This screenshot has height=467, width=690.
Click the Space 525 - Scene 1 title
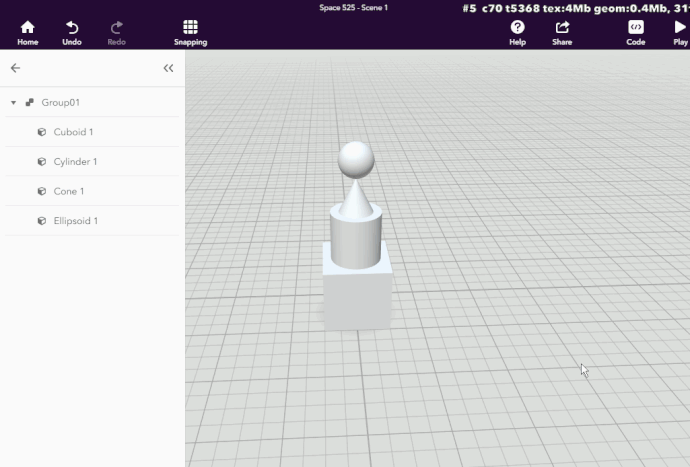tap(353, 8)
